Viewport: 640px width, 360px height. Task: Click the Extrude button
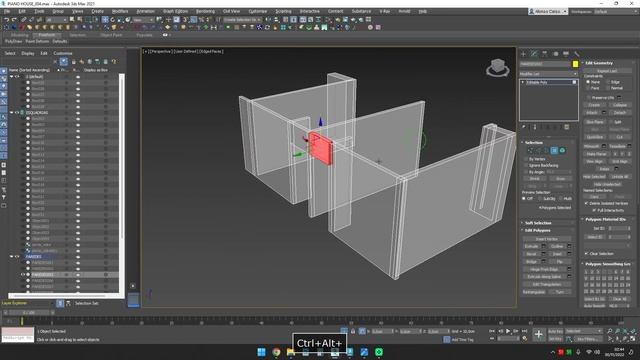(x=531, y=246)
